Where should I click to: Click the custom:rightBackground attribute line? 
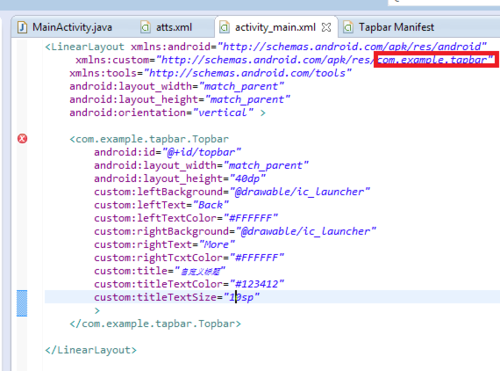(x=235, y=231)
